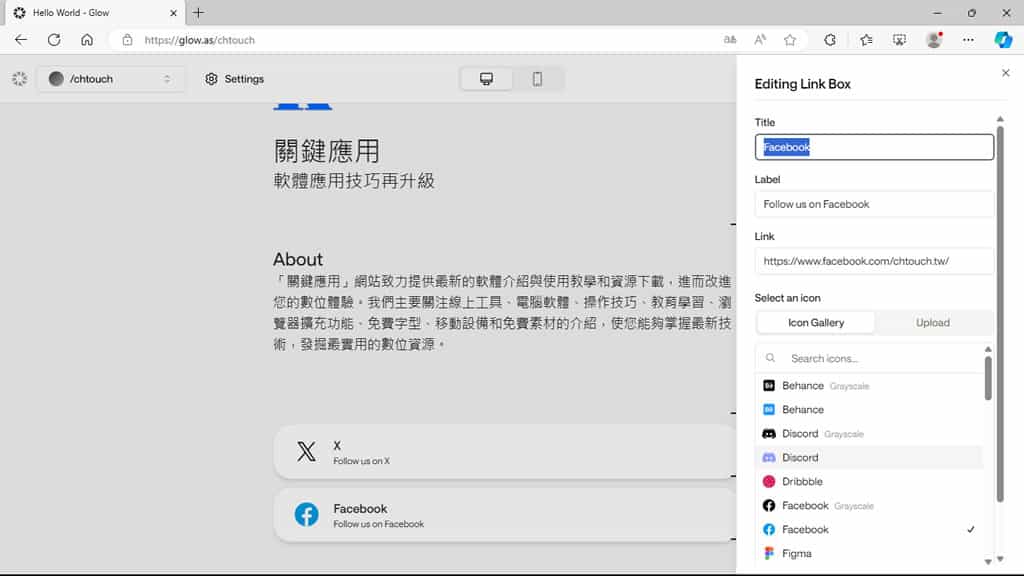Open page Settings
Screen dimensions: 1024x576
(234, 79)
